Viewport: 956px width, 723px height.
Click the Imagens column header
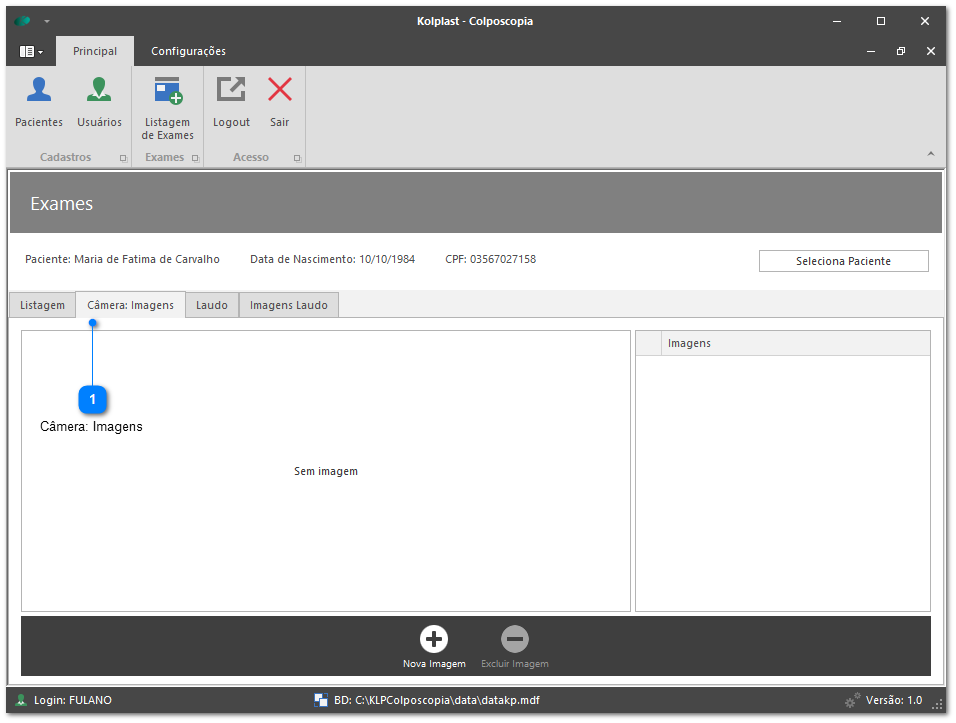[796, 343]
